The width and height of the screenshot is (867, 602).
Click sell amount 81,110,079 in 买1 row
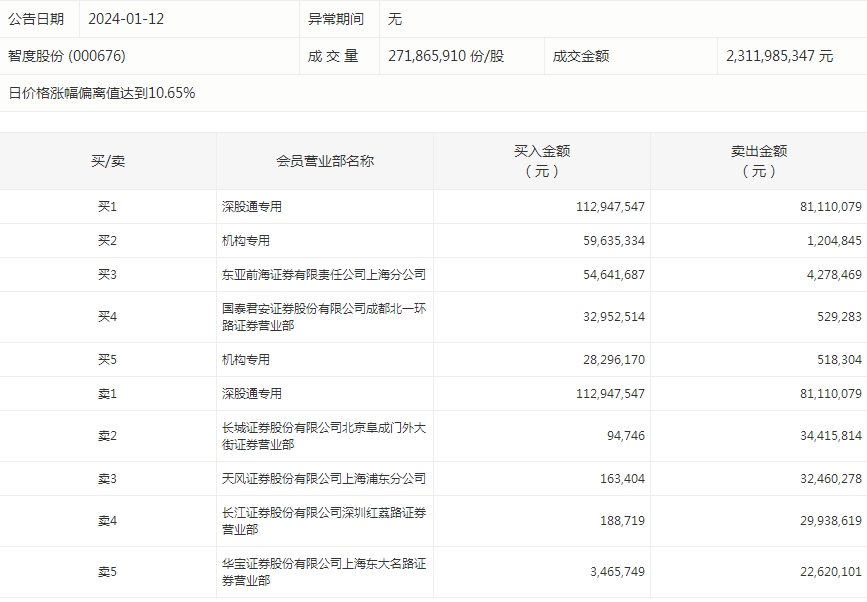[x=831, y=207]
